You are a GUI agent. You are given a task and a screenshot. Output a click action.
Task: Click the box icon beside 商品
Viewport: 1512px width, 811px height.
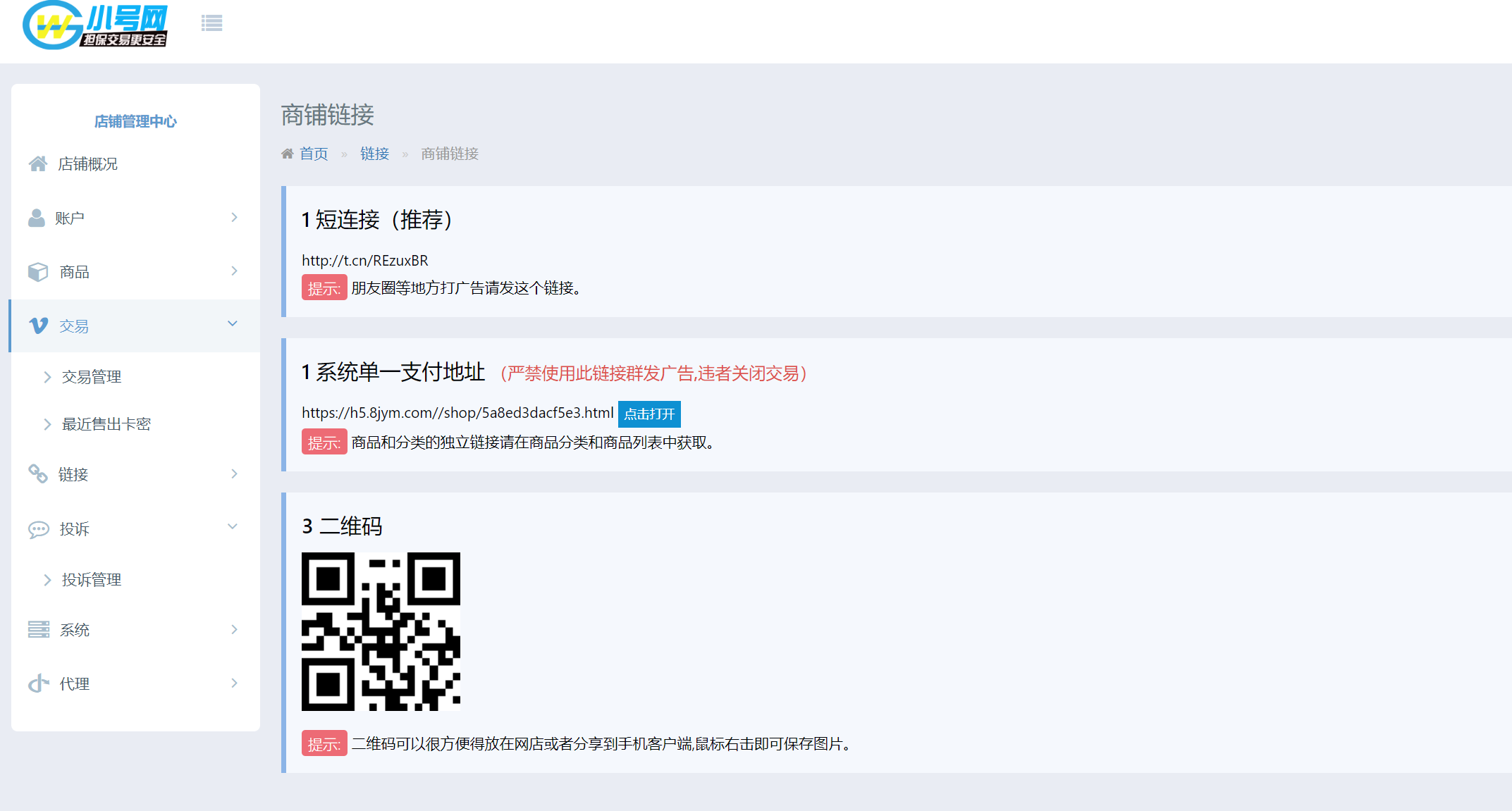tap(38, 272)
